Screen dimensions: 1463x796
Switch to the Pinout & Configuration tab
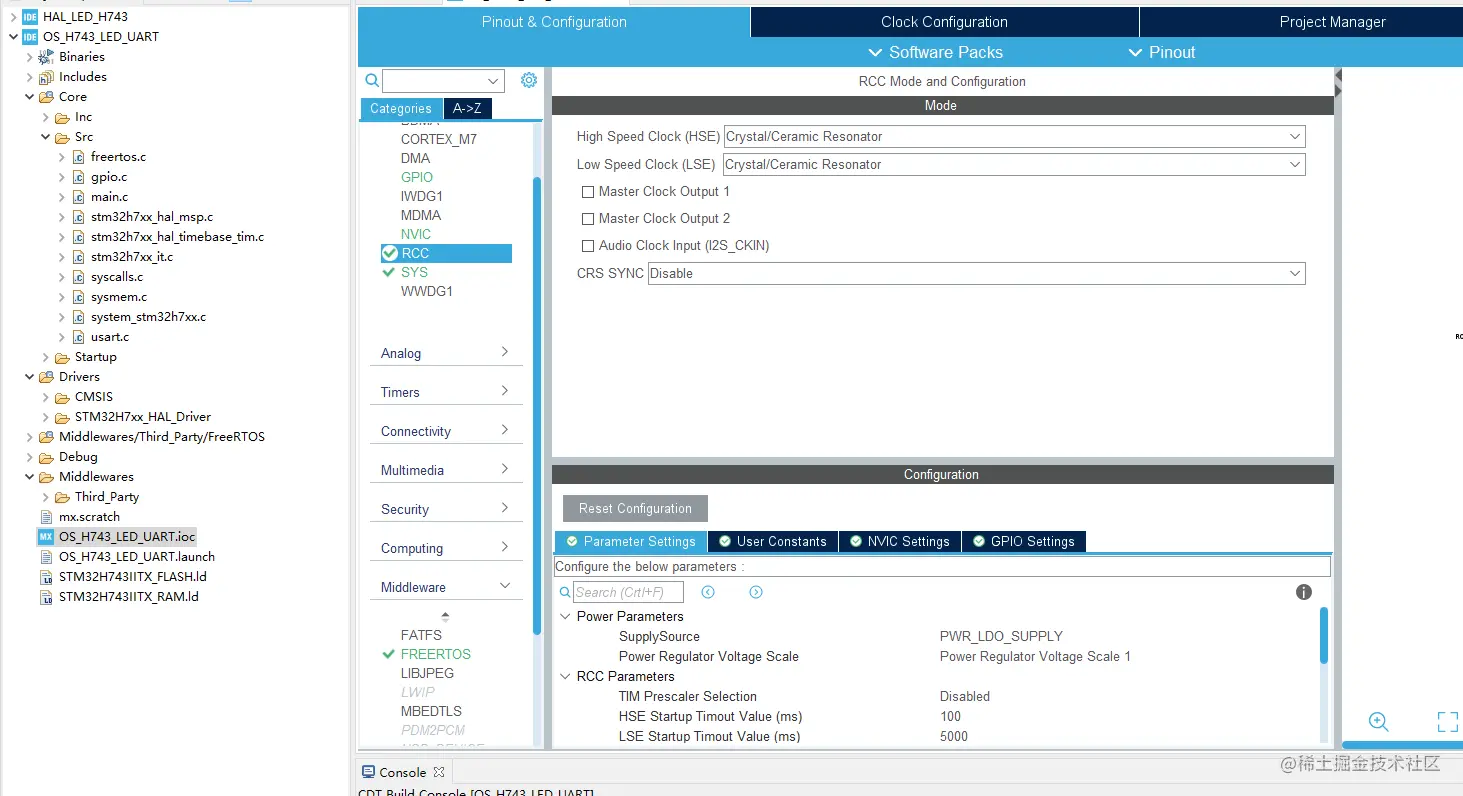tap(554, 22)
